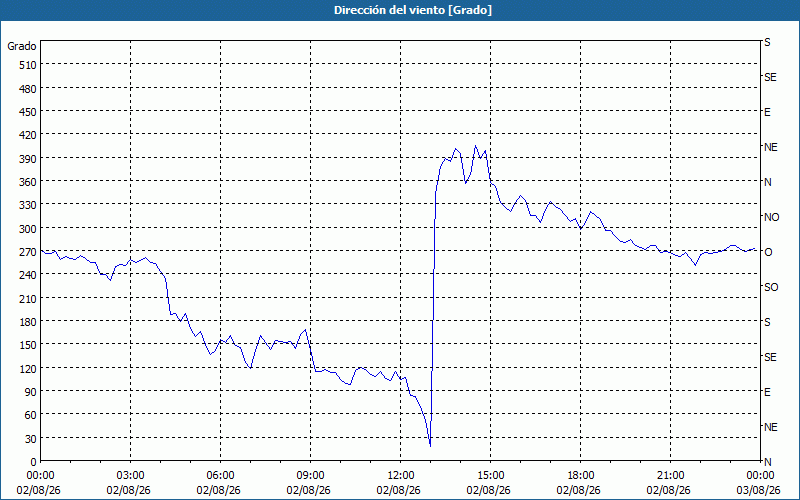Select the 12:00 time tick label
800x500 pixels.
pos(401,476)
